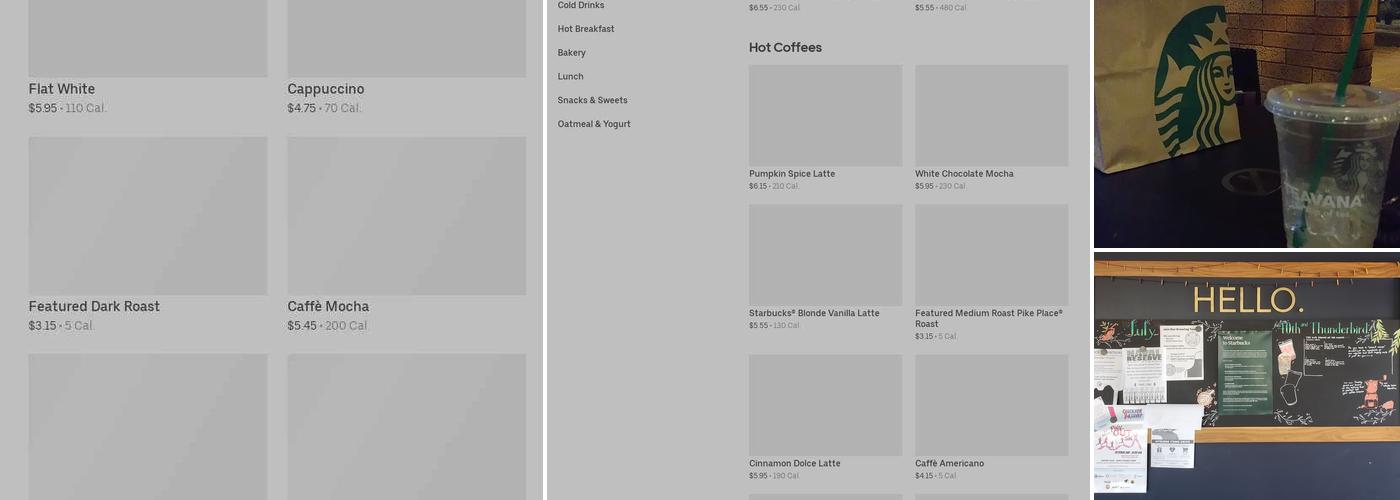Screen dimensions: 1400x500
Task: Open the Starbucks Blonde Vanilla Latte title
Action: (814, 313)
